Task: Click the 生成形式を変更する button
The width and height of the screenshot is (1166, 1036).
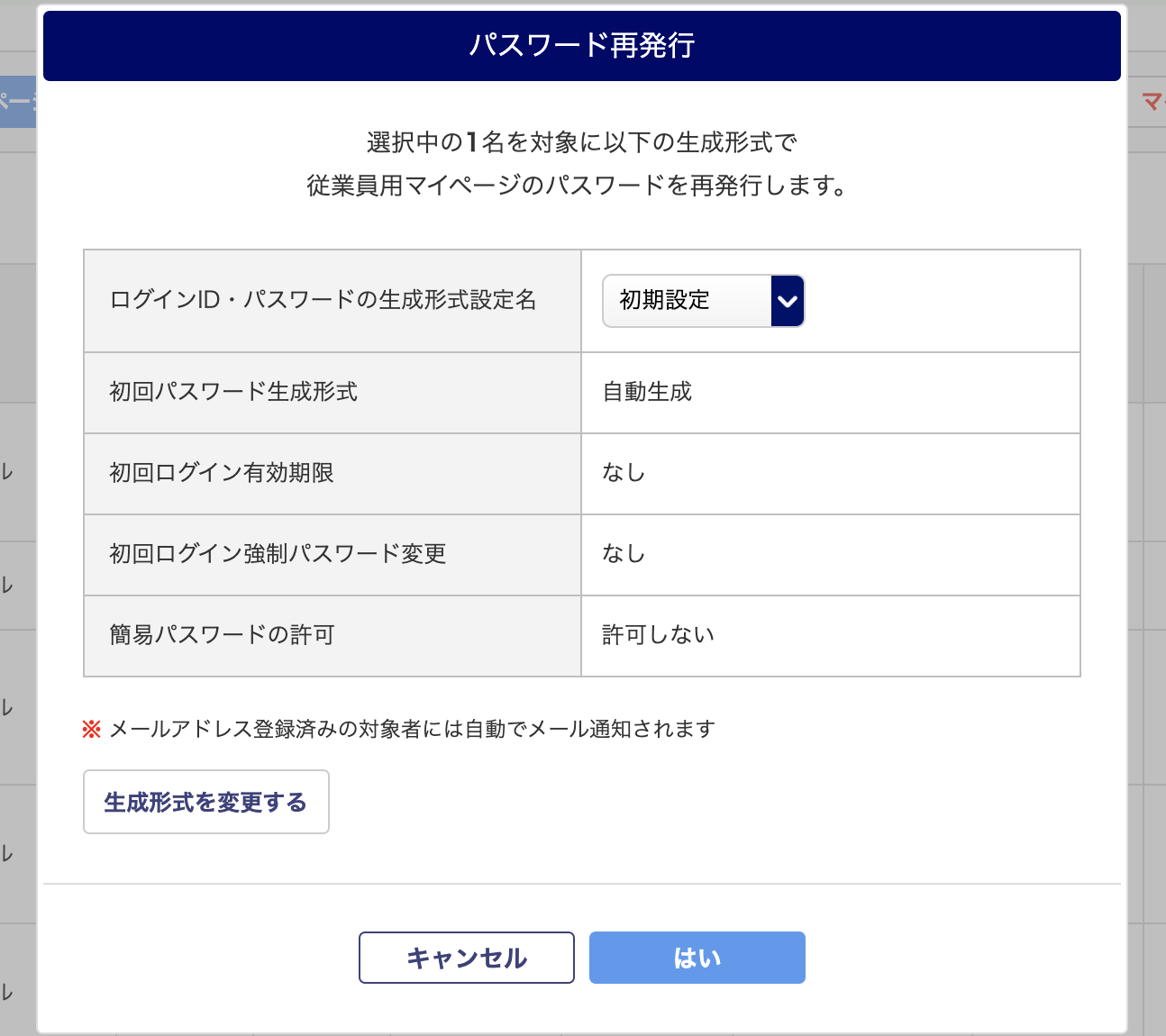Action: (206, 802)
